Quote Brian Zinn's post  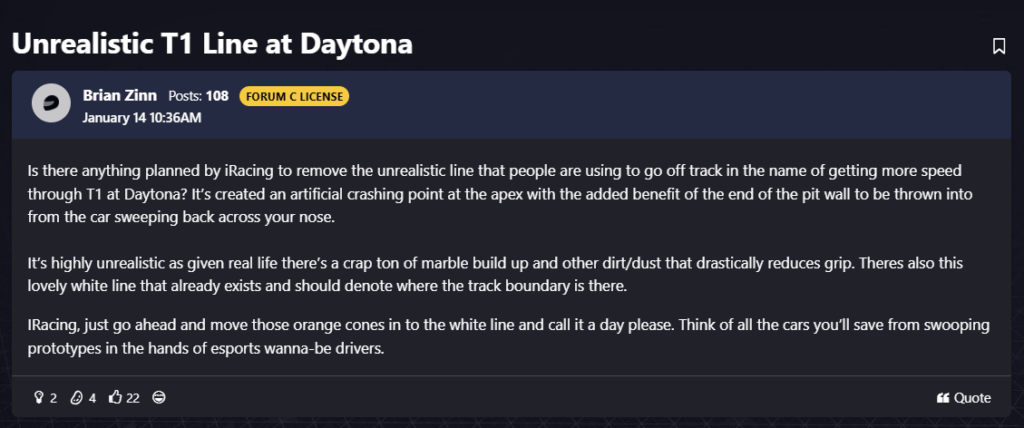(x=964, y=398)
